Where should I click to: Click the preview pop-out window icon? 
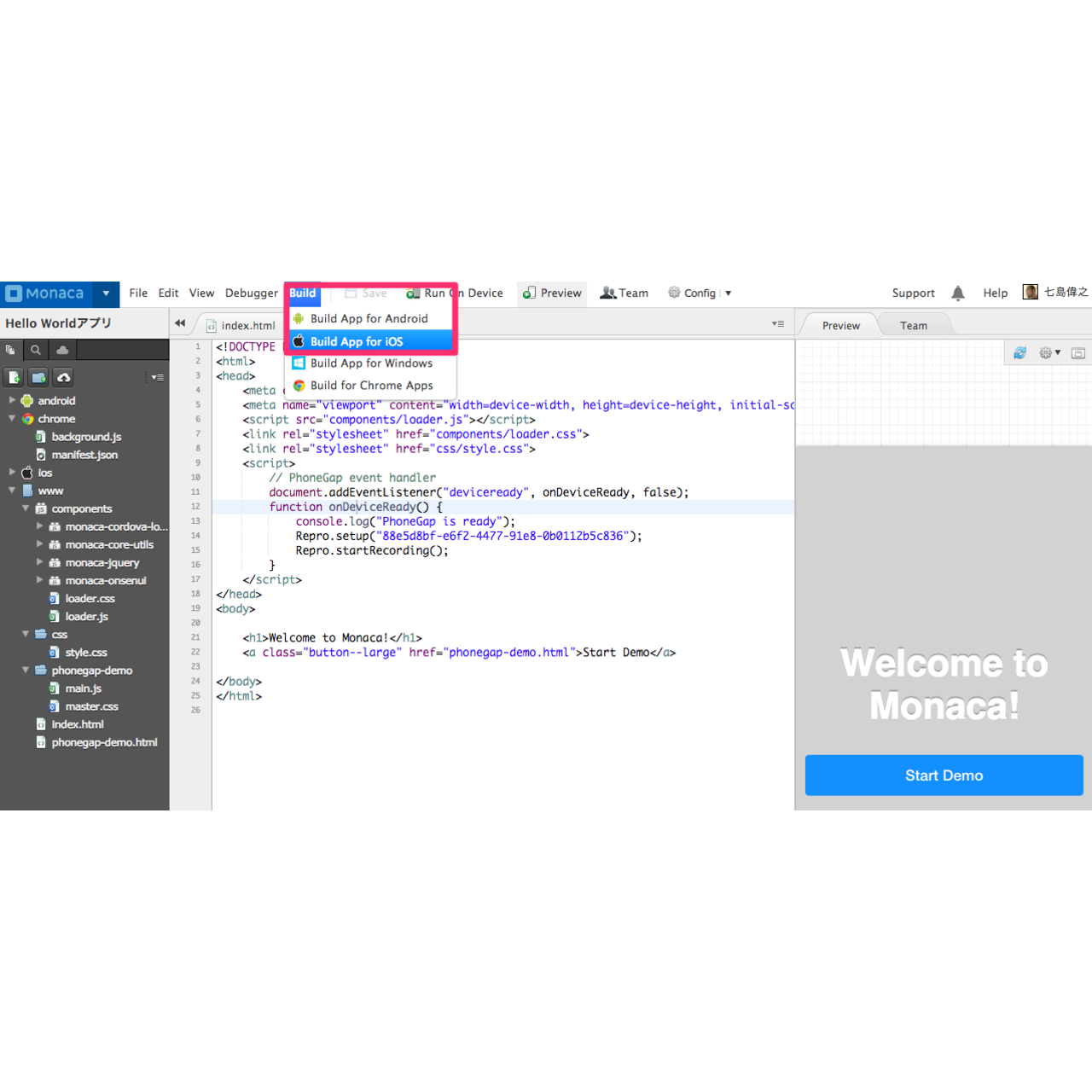pos(1078,353)
